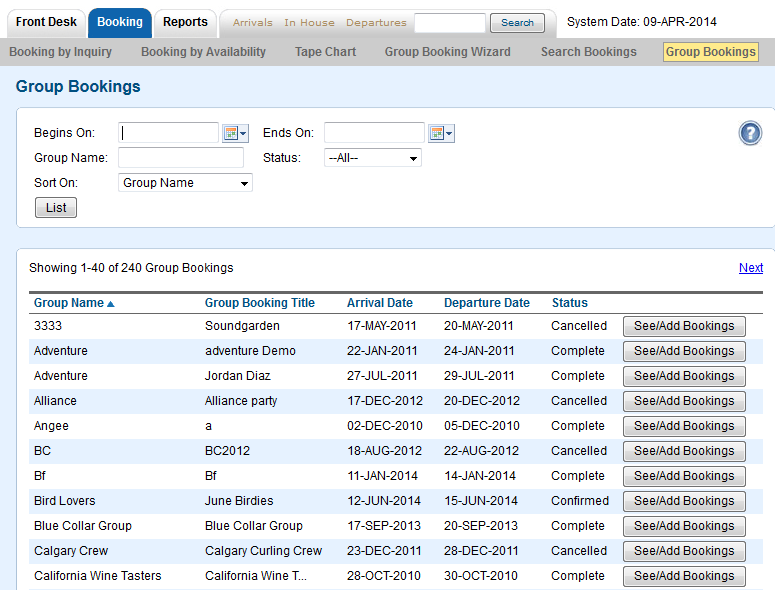Image resolution: width=775 pixels, height=590 pixels.
Task: See/Add Bookings for Bf group
Action: (684, 476)
